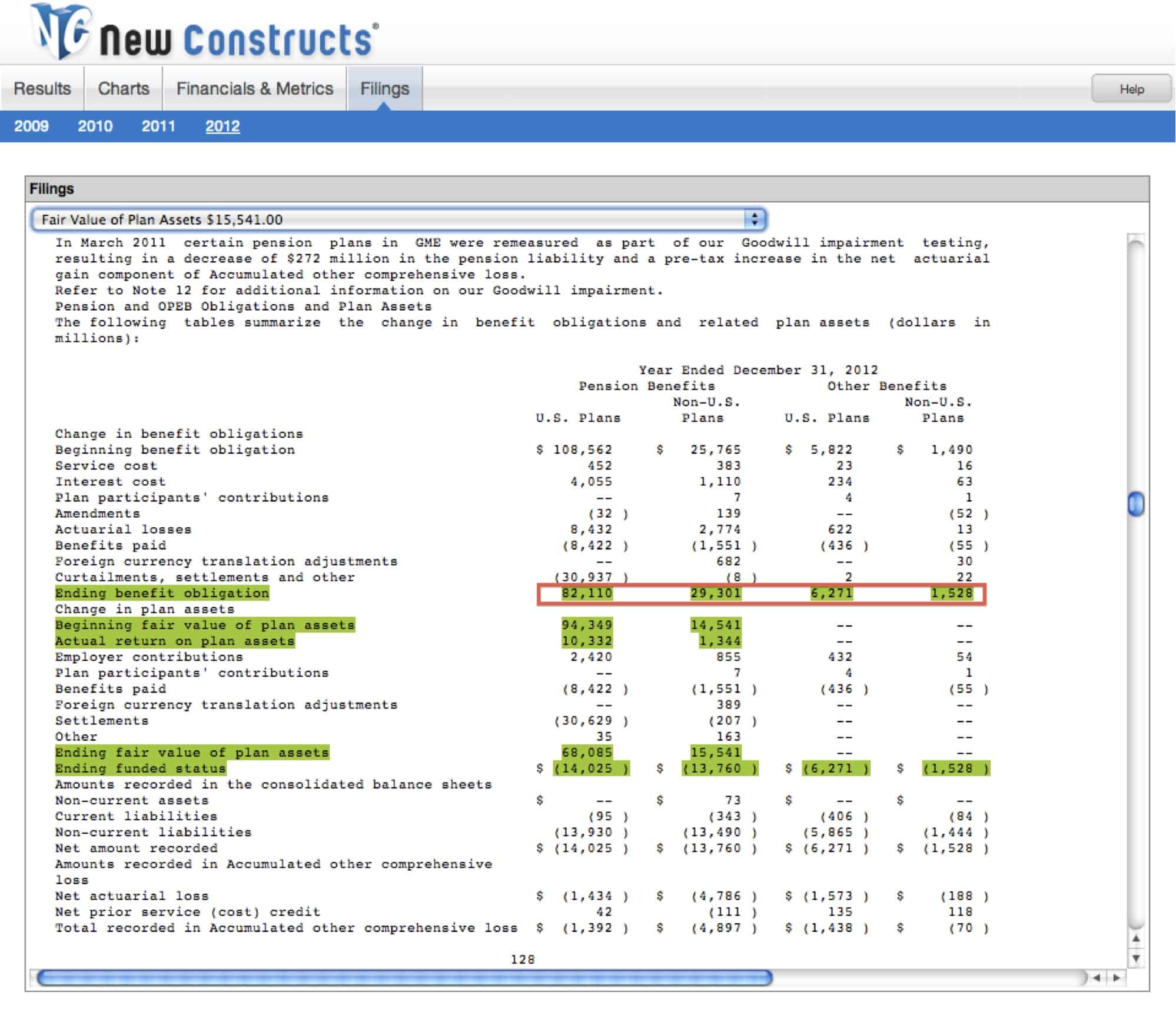The height and width of the screenshot is (1025, 1176).
Task: Click the 'Settlements' row label
Action: [x=102, y=721]
